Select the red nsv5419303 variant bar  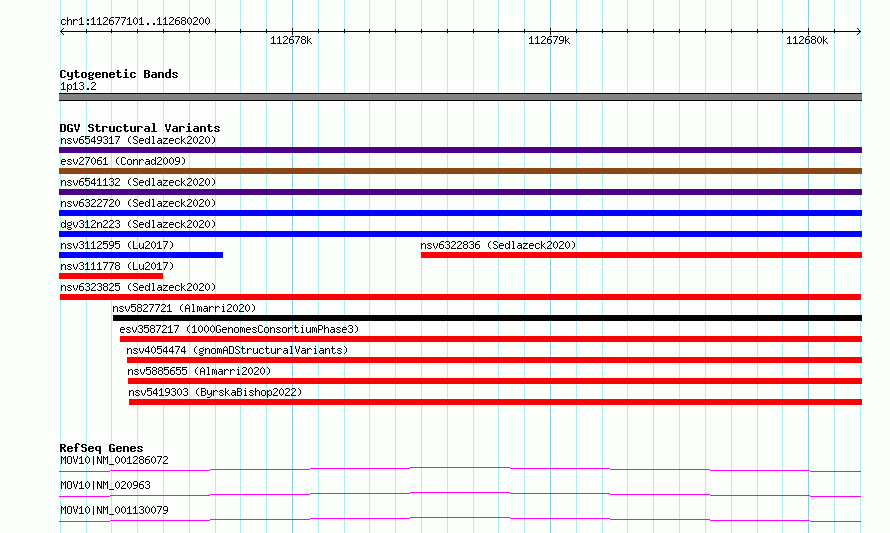pos(496,402)
